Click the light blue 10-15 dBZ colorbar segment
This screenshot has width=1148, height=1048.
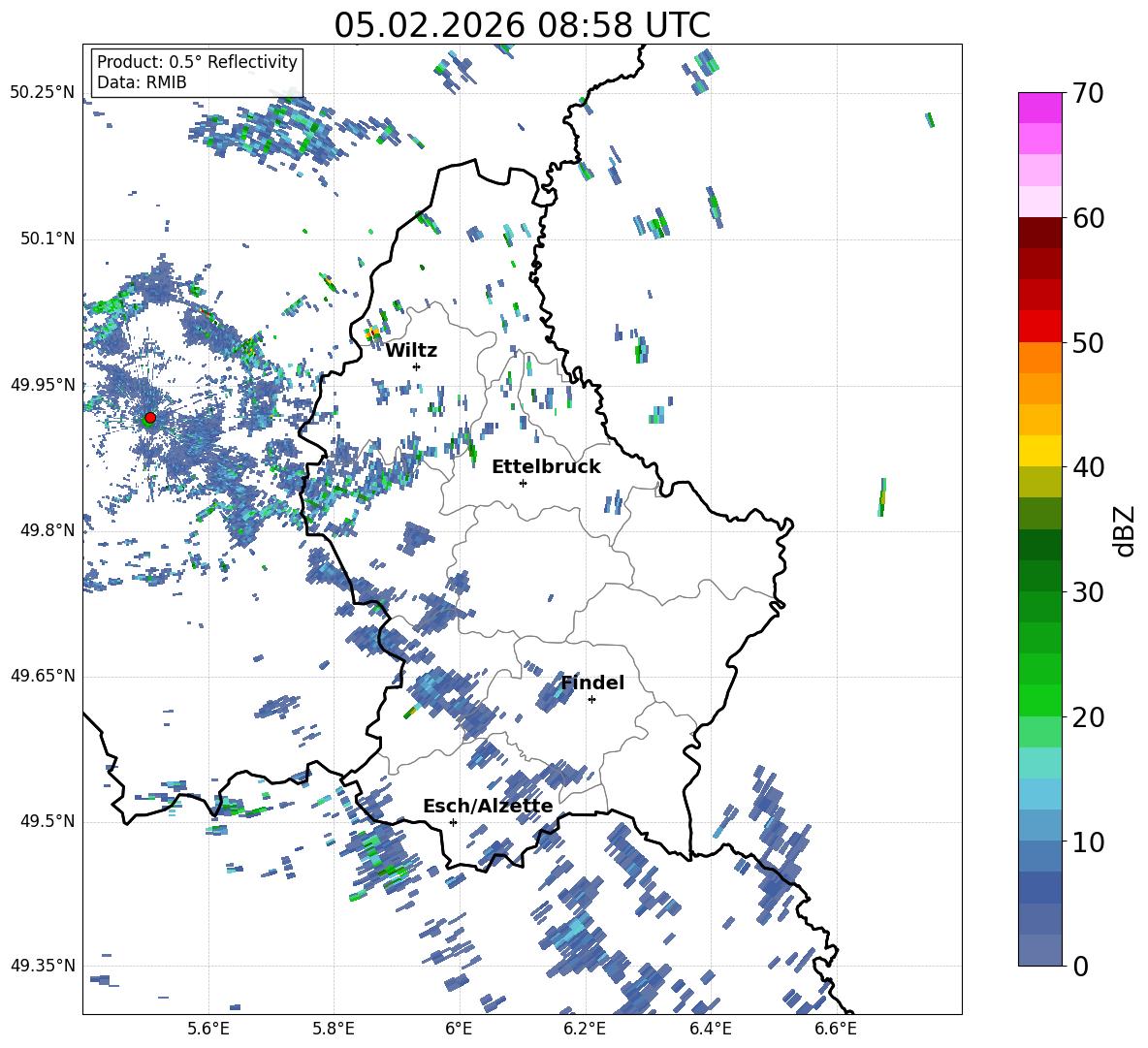(x=1039, y=795)
